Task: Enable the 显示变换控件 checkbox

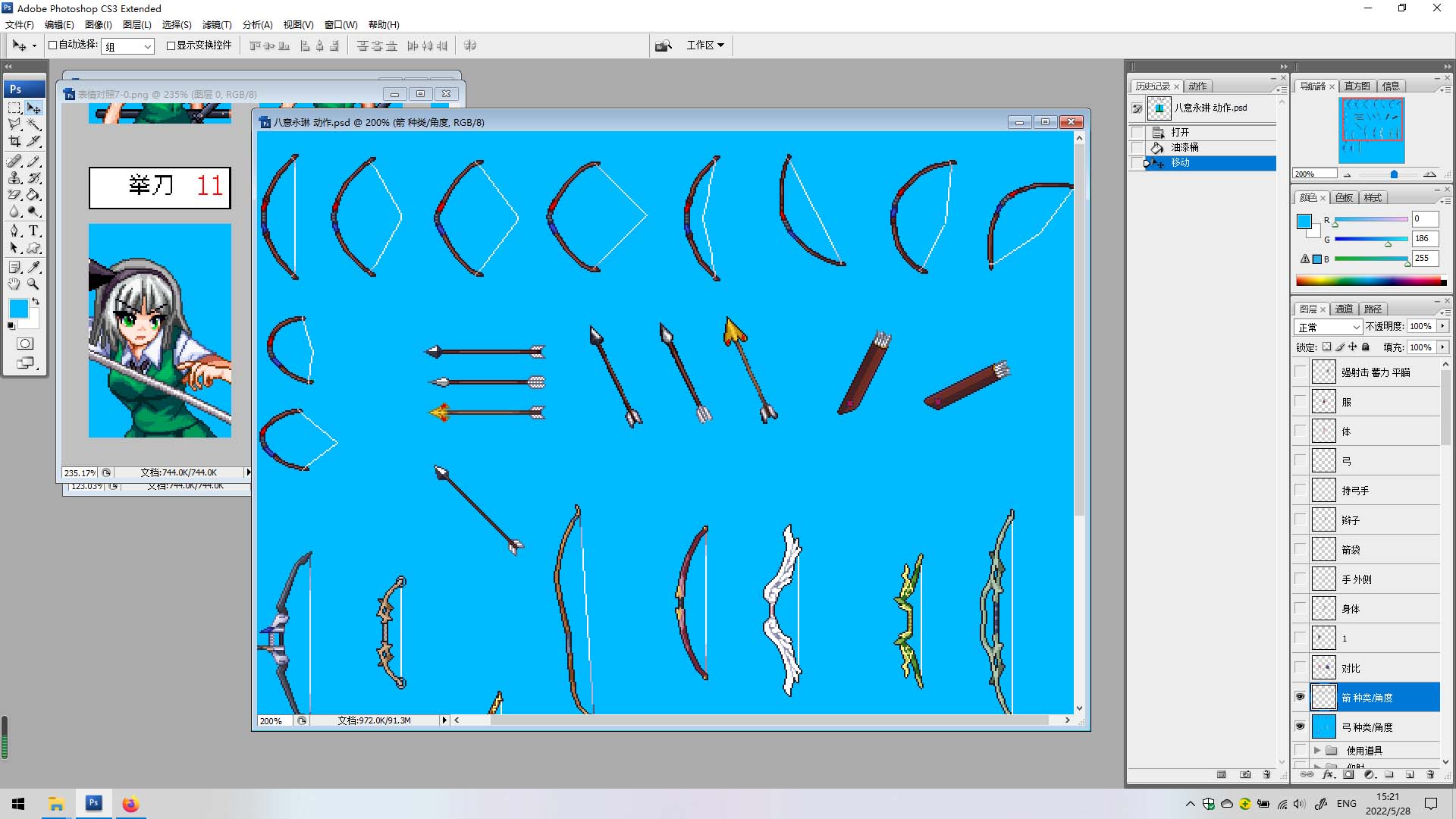Action: tap(171, 45)
